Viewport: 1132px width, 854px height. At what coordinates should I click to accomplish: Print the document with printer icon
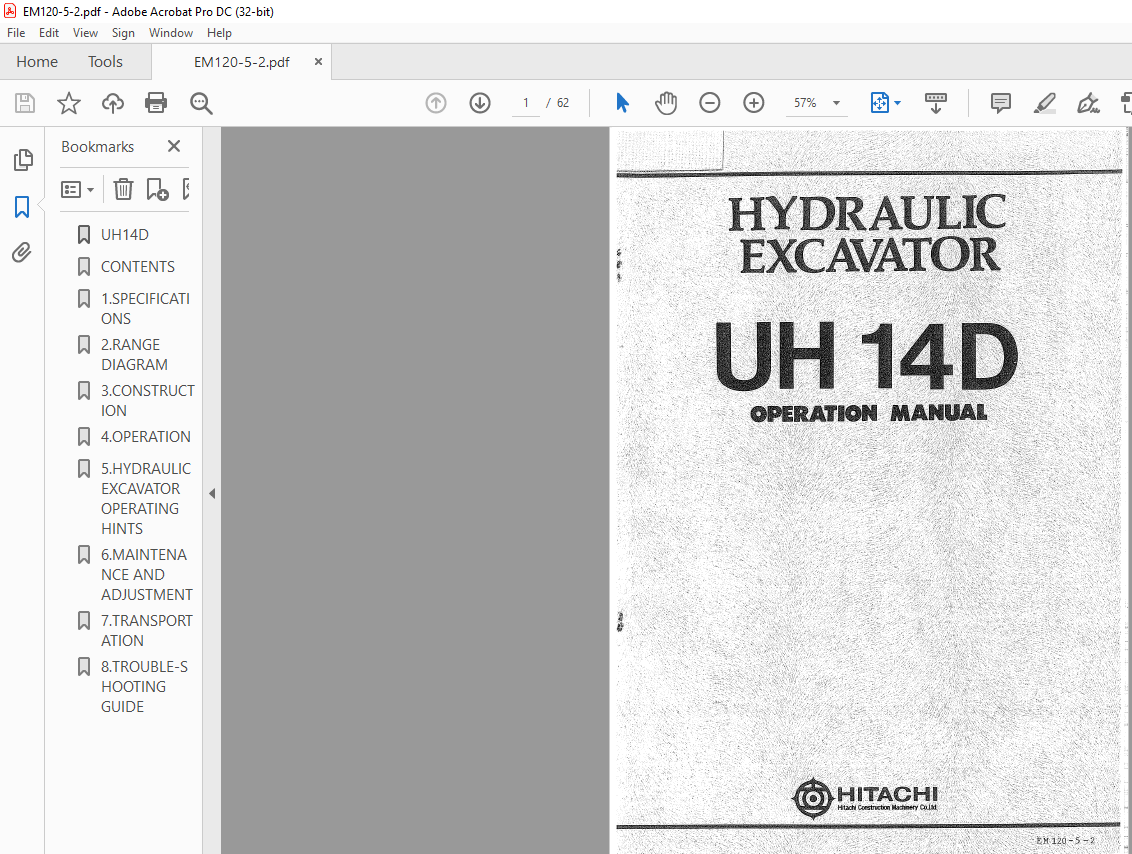(156, 103)
